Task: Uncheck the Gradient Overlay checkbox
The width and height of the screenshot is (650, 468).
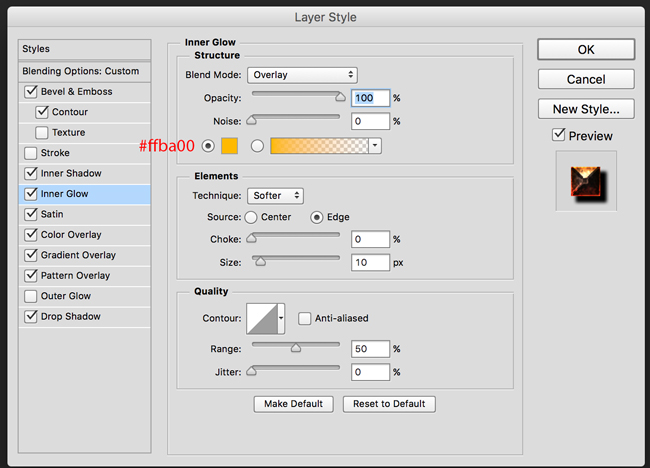Action: click(x=31, y=255)
